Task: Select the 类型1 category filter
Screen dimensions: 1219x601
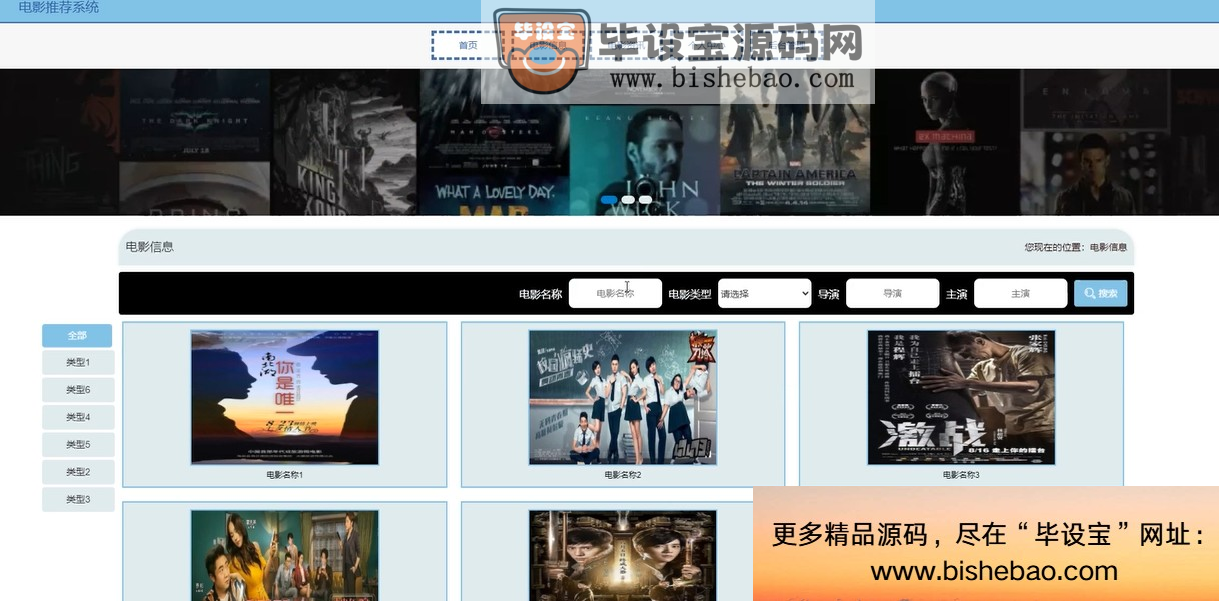Action: pyautogui.click(x=77, y=363)
